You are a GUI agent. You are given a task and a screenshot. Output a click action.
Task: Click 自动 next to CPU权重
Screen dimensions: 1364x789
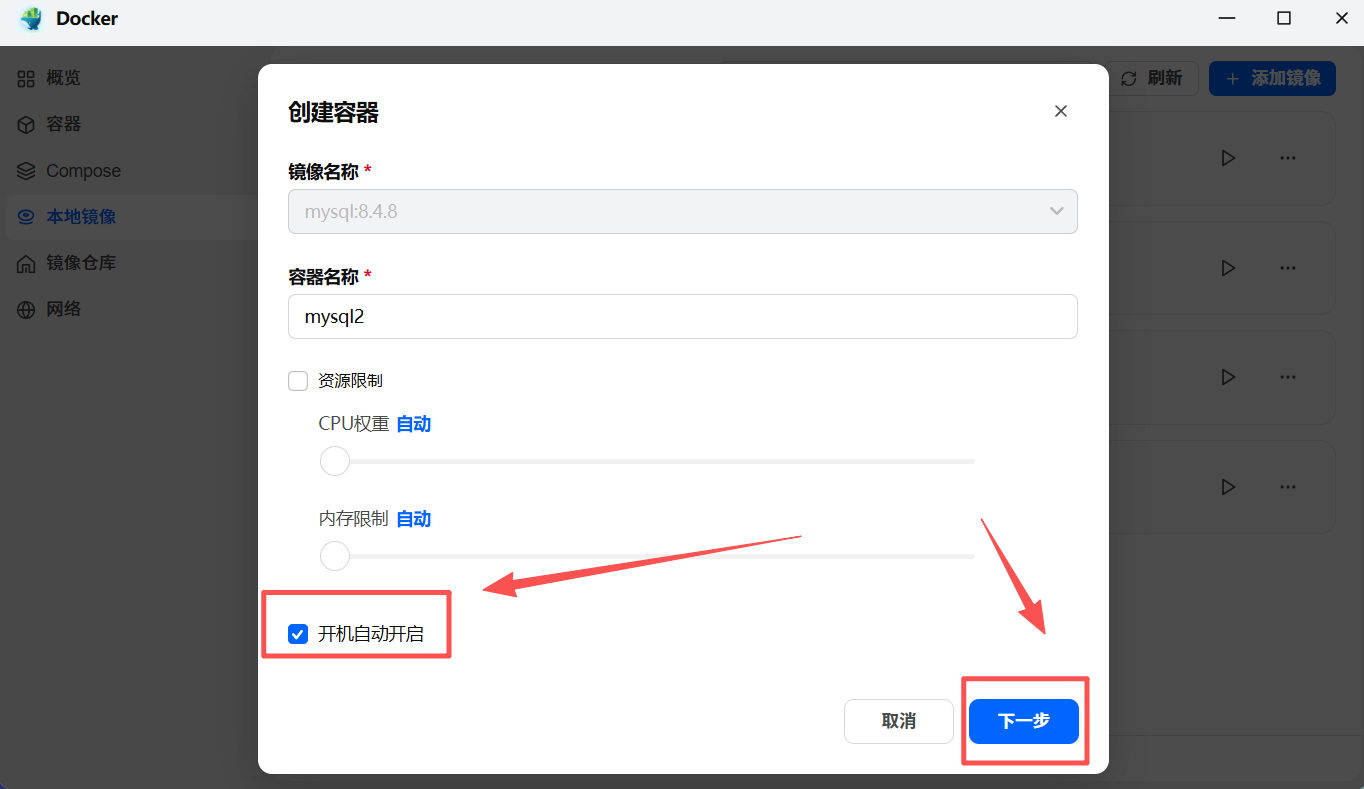tap(414, 424)
